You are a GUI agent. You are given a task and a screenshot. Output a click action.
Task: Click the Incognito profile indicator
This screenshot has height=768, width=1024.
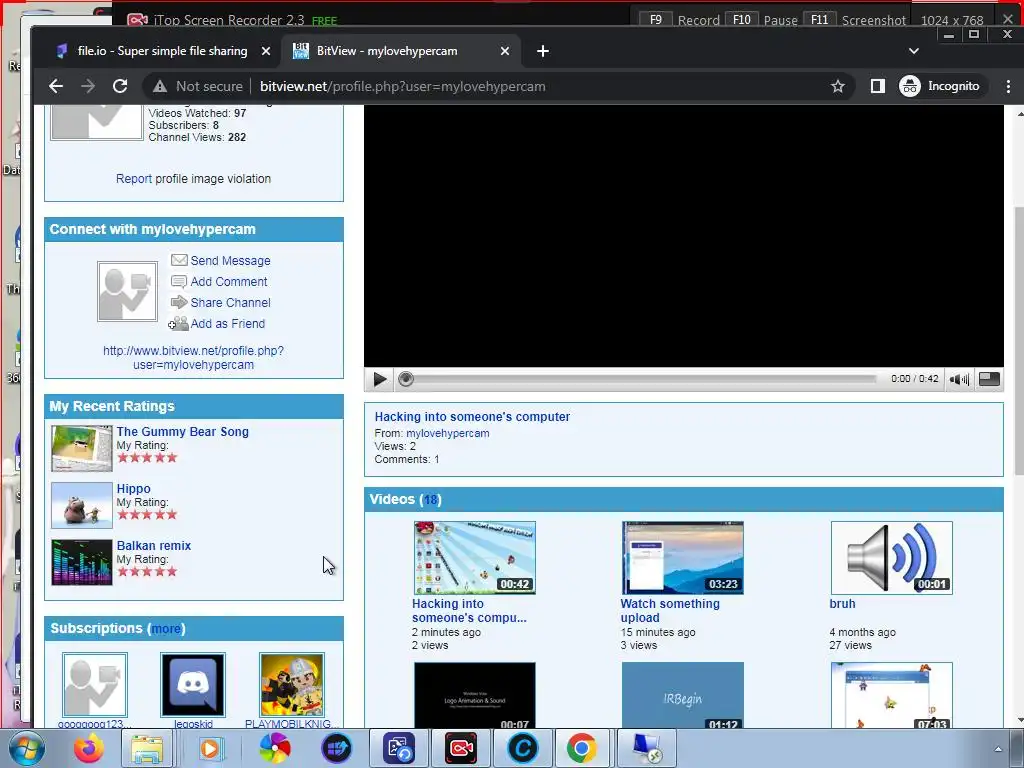(940, 86)
